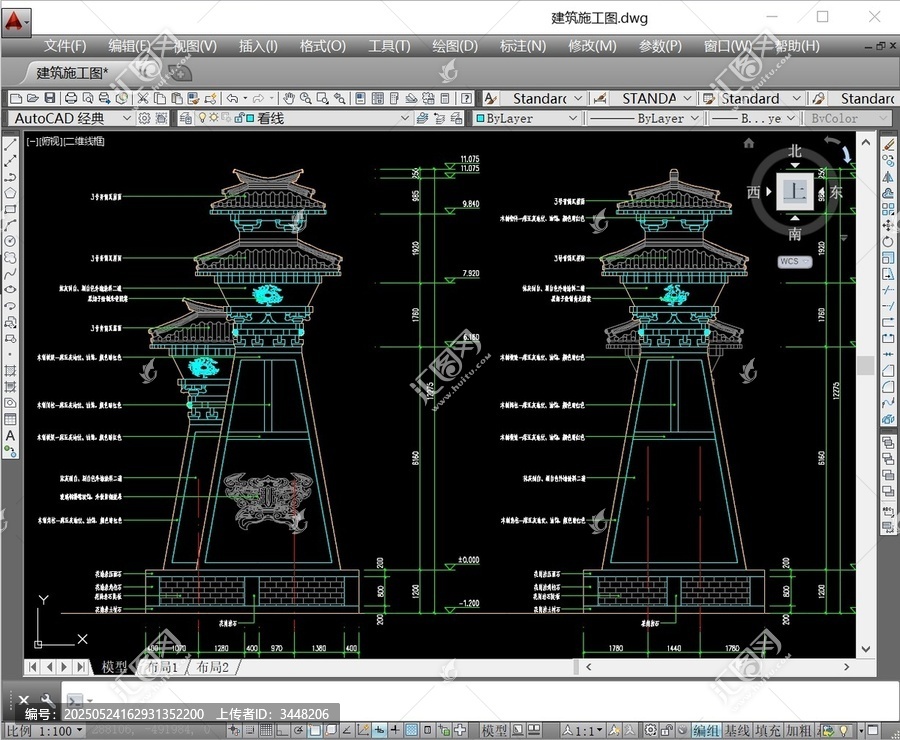Select the Line tool in draw toolbar
This screenshot has width=900, height=740.
click(x=10, y=145)
